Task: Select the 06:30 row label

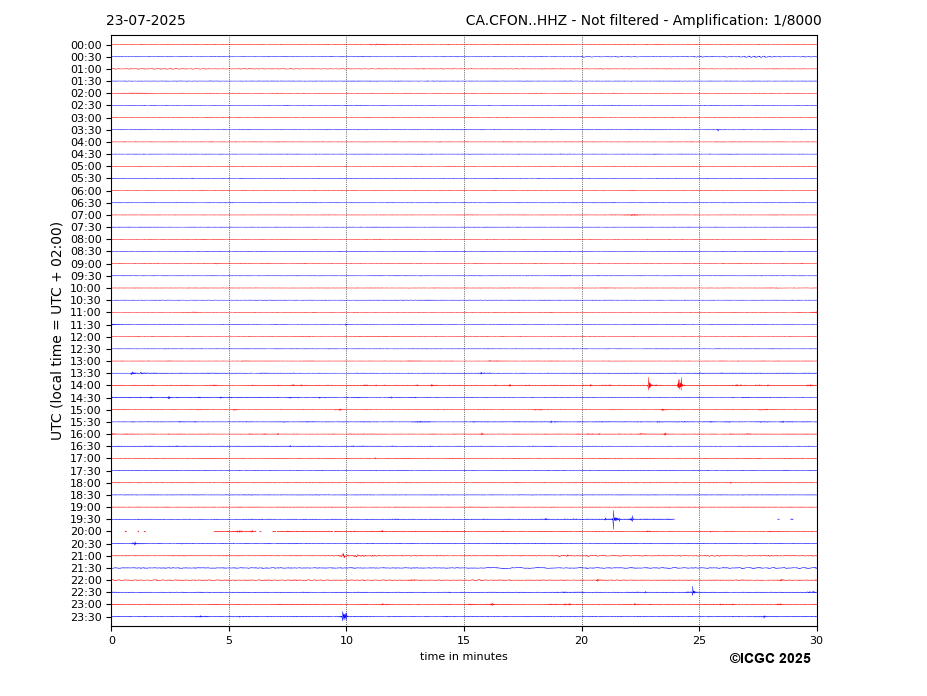Action: 86,203
